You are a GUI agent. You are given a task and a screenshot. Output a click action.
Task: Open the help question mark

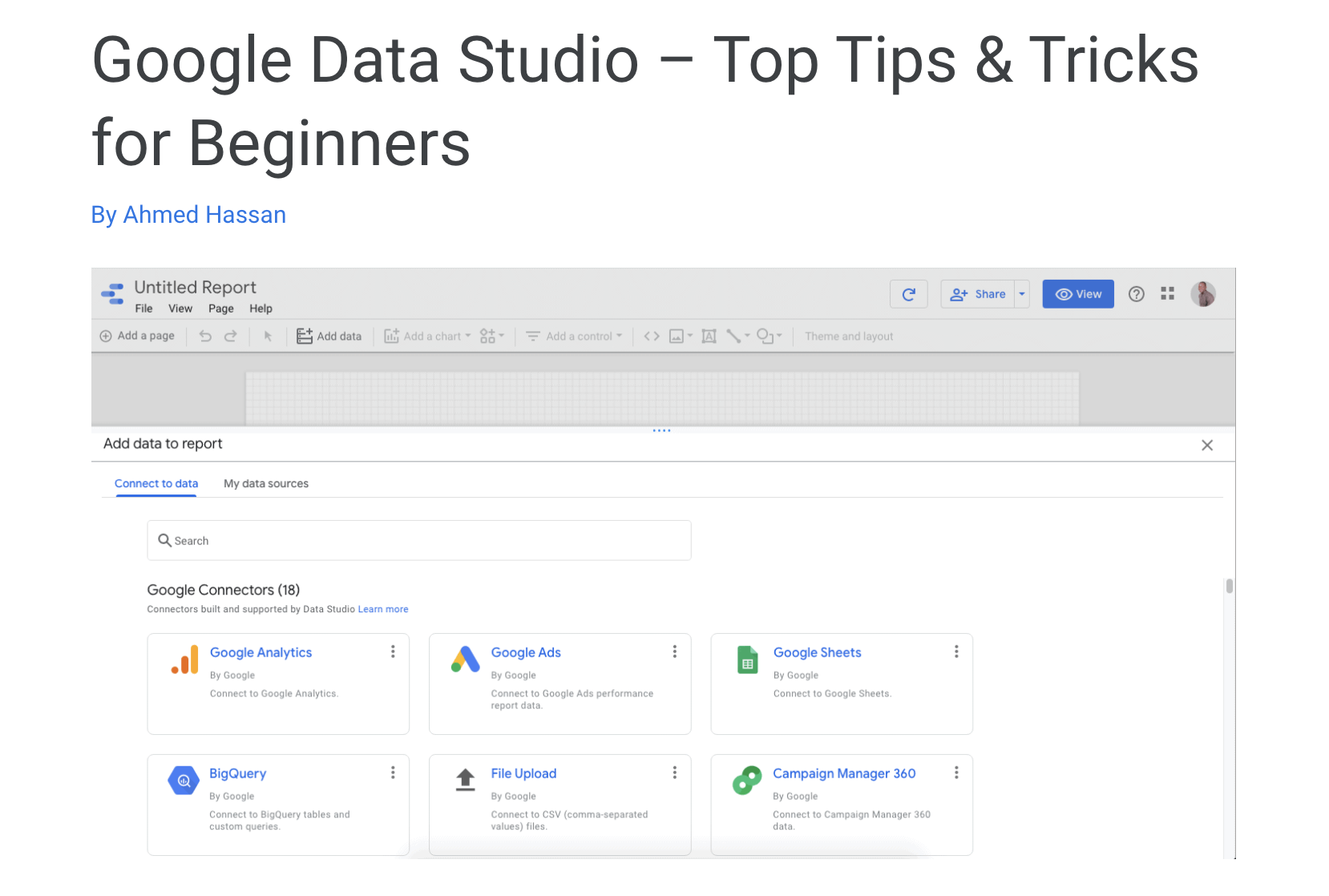(1136, 293)
